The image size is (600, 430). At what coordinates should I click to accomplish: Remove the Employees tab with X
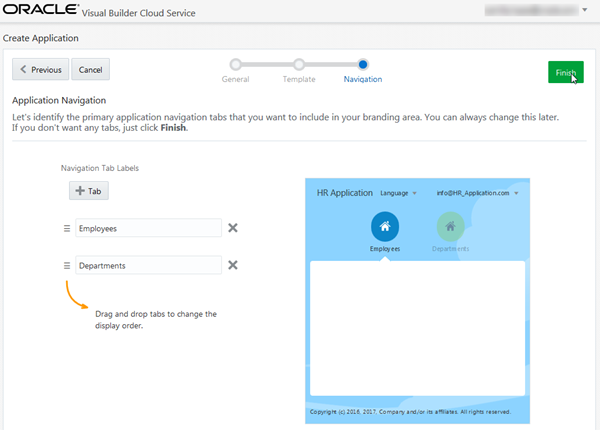point(233,228)
